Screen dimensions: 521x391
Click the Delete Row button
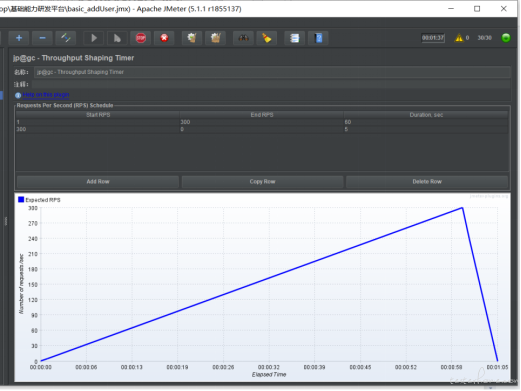pos(427,182)
